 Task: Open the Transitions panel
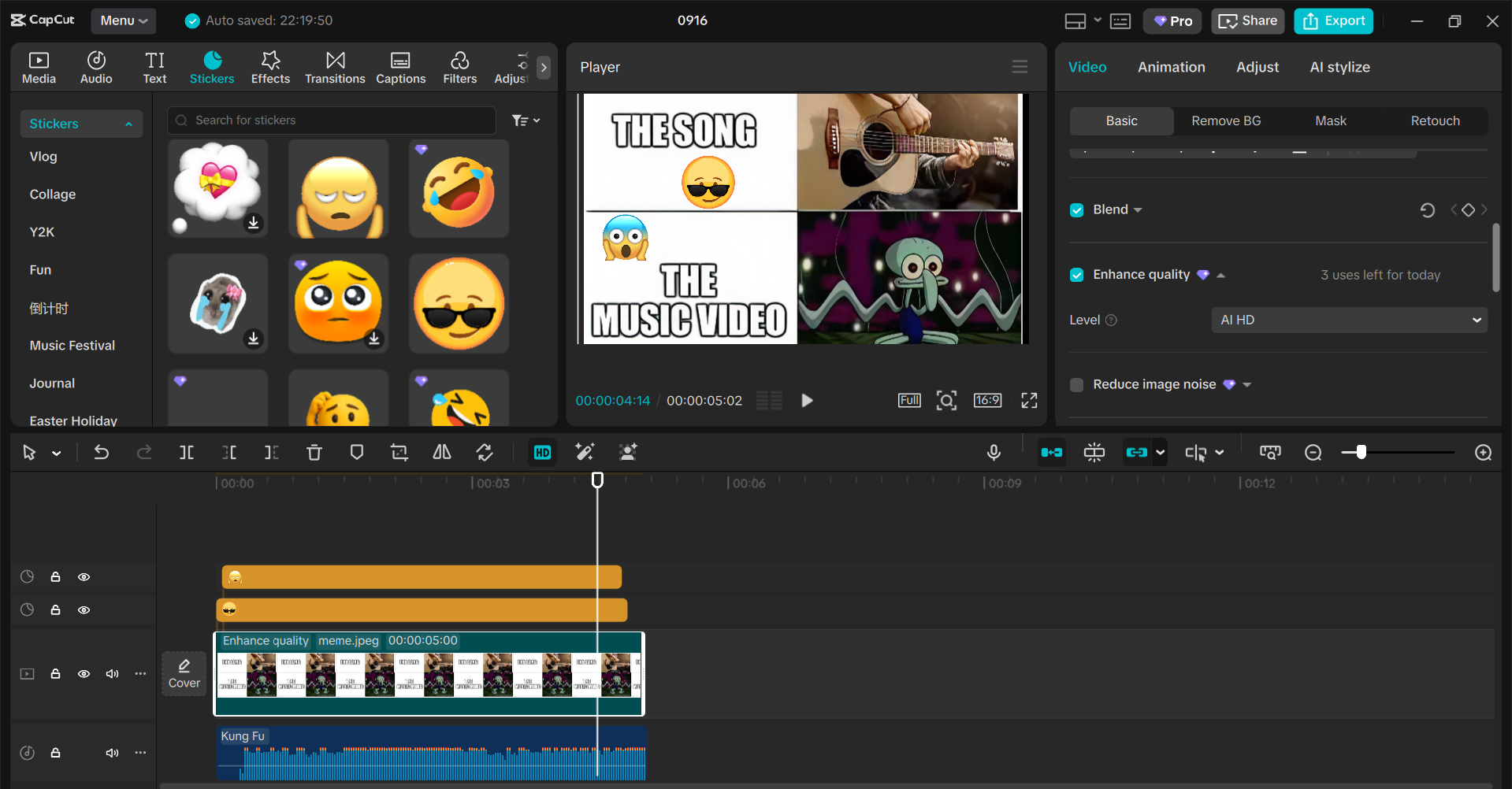[x=335, y=68]
